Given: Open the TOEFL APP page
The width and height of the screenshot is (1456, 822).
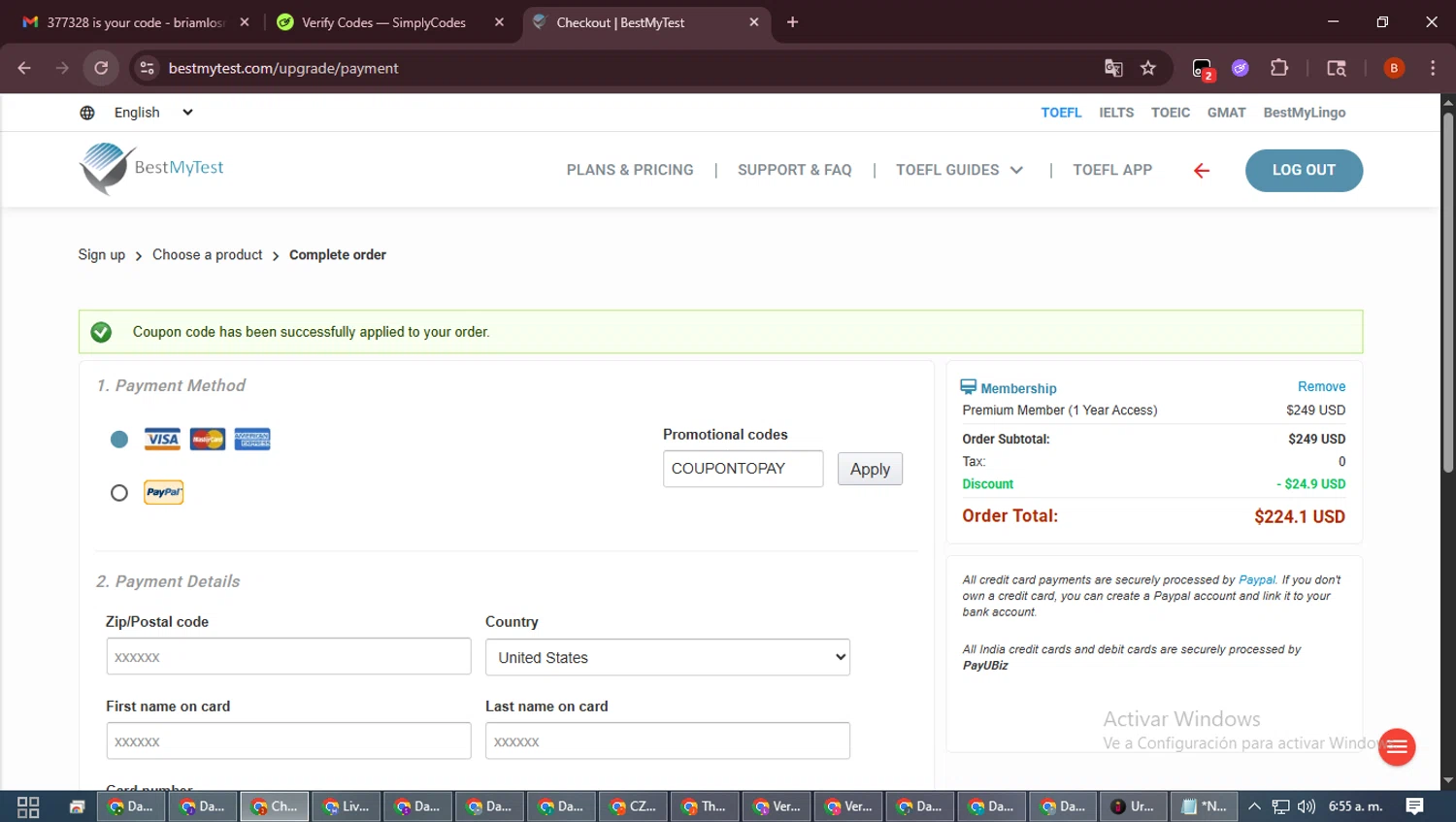Looking at the screenshot, I should point(1112,170).
